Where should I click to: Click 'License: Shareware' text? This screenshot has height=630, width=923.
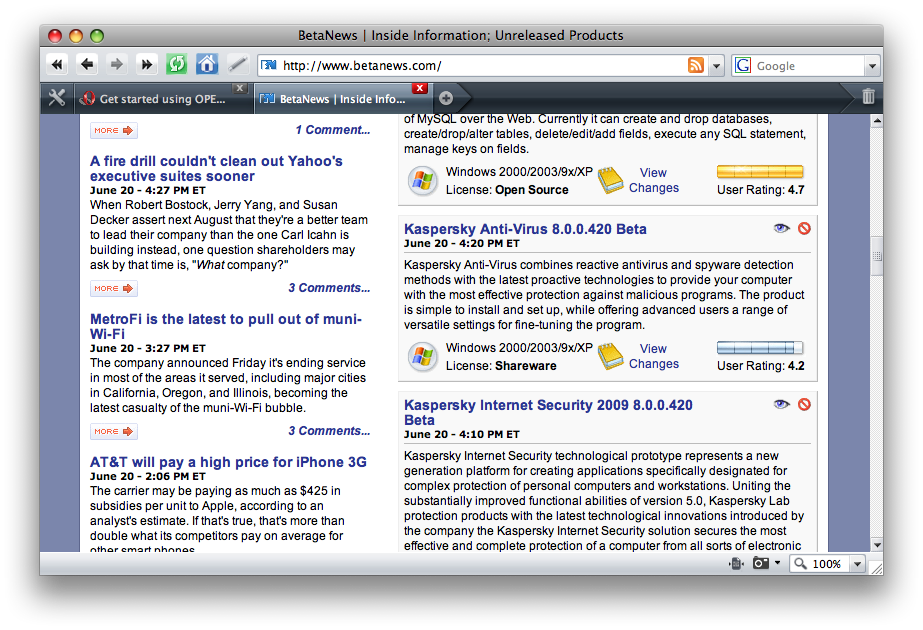click(501, 366)
